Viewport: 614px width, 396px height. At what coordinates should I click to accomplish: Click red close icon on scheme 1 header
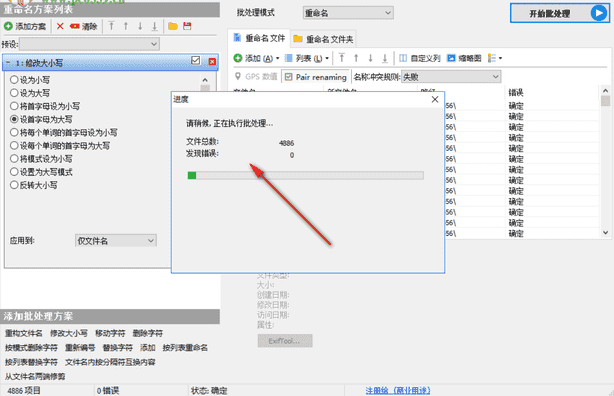click(212, 61)
